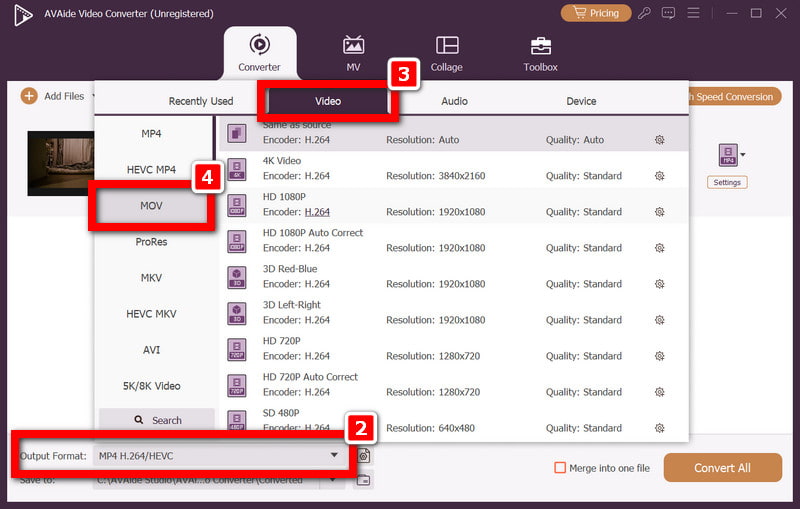Click the Settings button under format icon

[727, 182]
